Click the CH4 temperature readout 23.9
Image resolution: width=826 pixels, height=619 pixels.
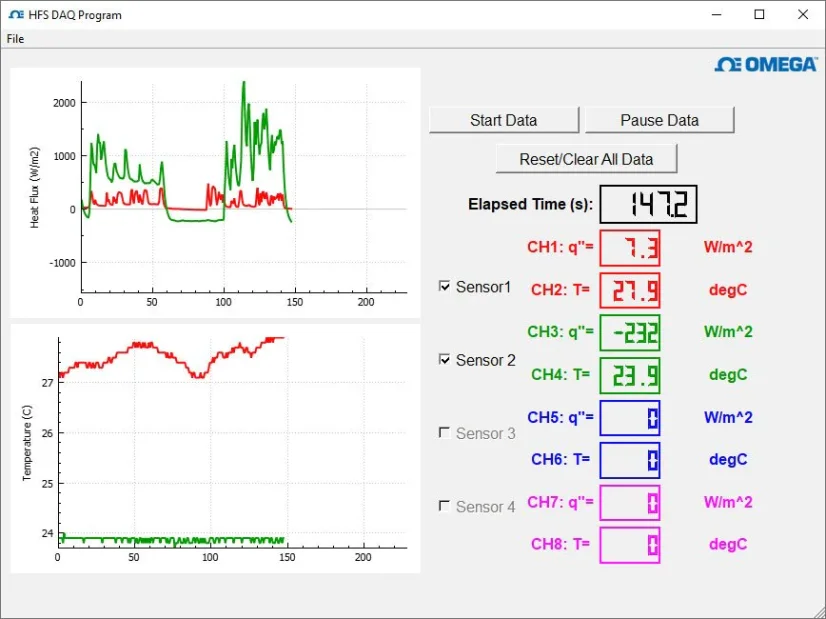click(630, 375)
